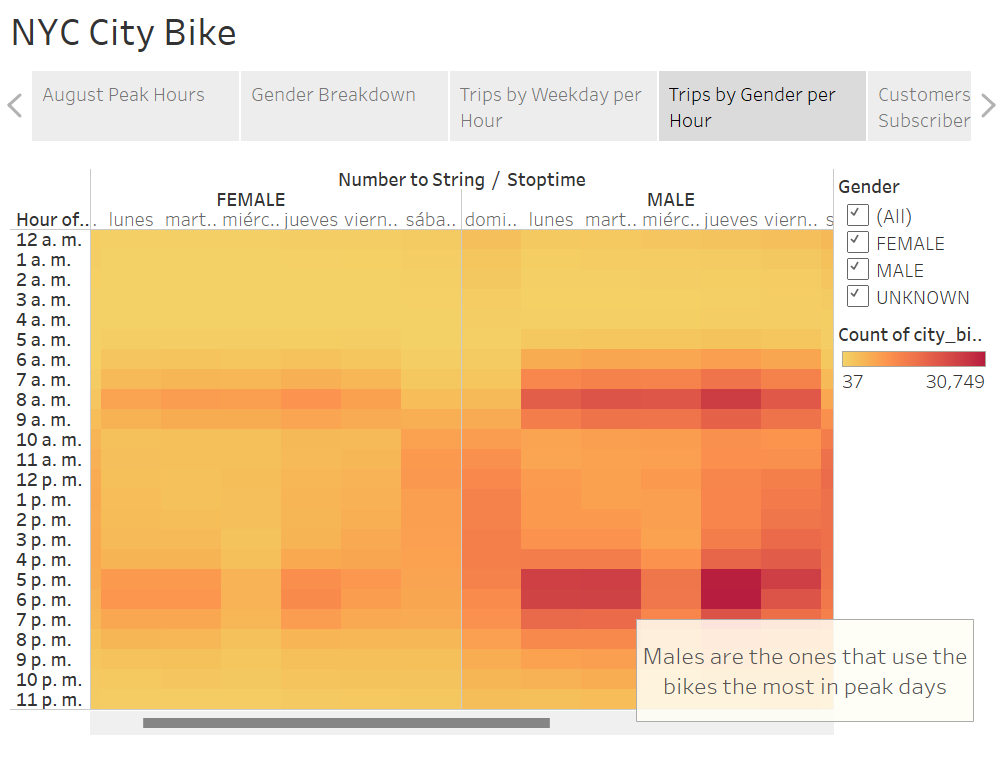Image resolution: width=1007 pixels, height=761 pixels.
Task: Disable the FEMALE gender filter
Action: pos(857,241)
